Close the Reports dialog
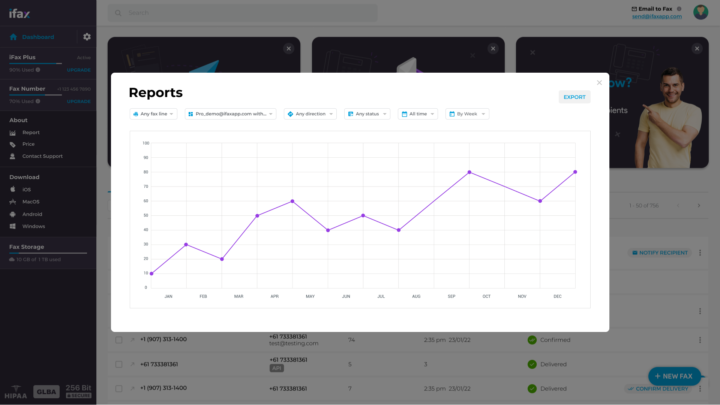Image resolution: width=720 pixels, height=405 pixels. click(x=599, y=83)
